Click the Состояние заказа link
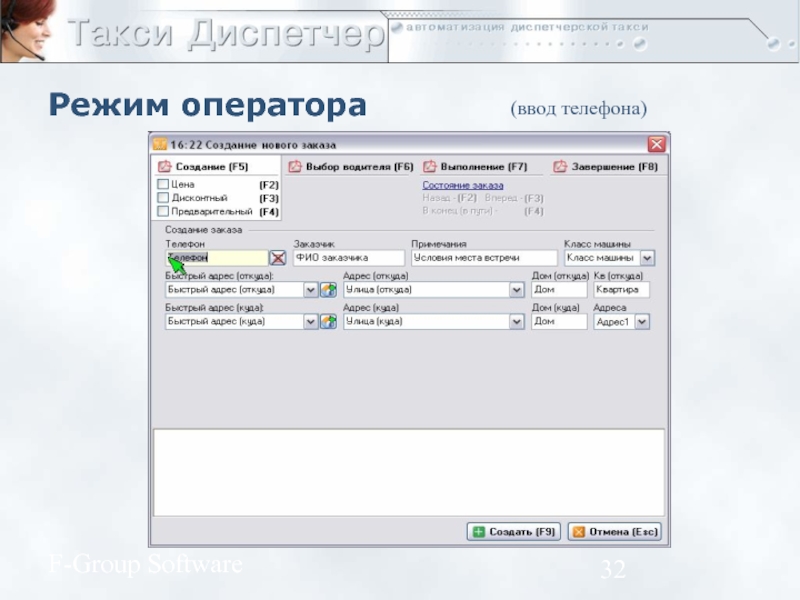Screen dimensions: 800x600 pos(463,185)
